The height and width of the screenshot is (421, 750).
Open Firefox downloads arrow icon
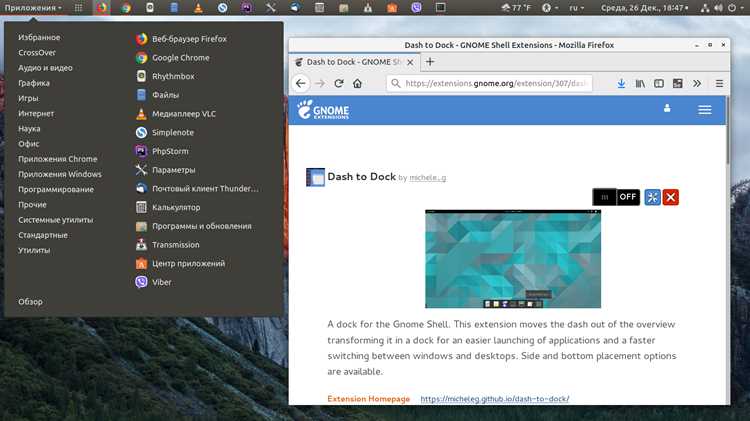coord(621,83)
